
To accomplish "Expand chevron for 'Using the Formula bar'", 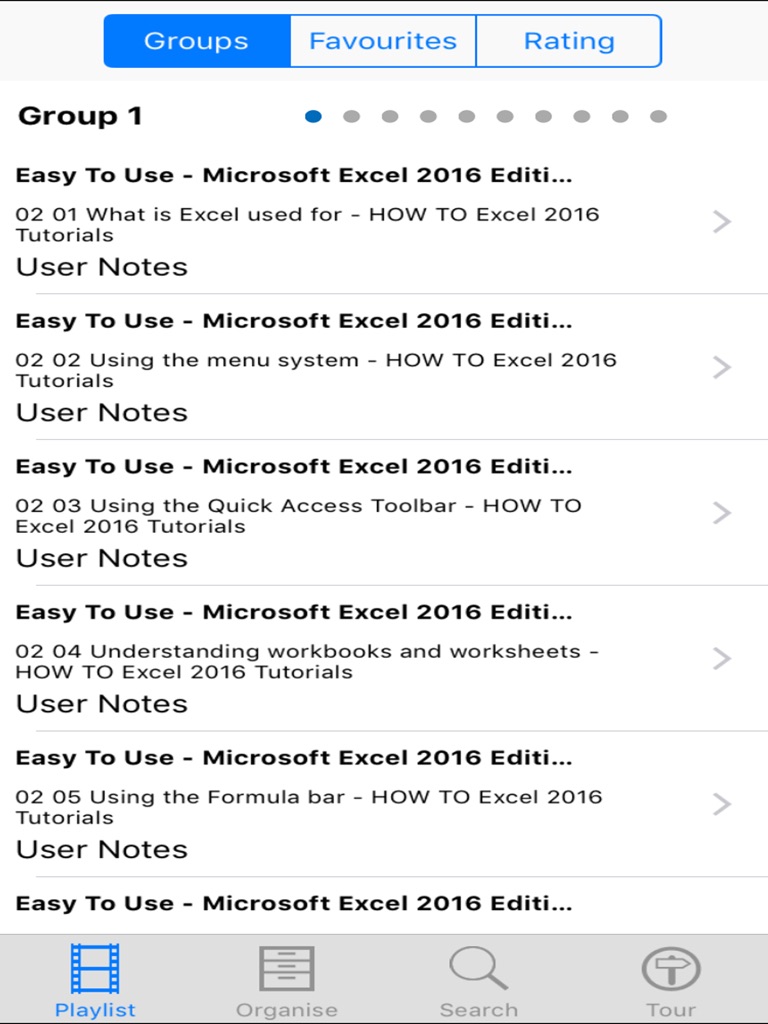I will (722, 804).
